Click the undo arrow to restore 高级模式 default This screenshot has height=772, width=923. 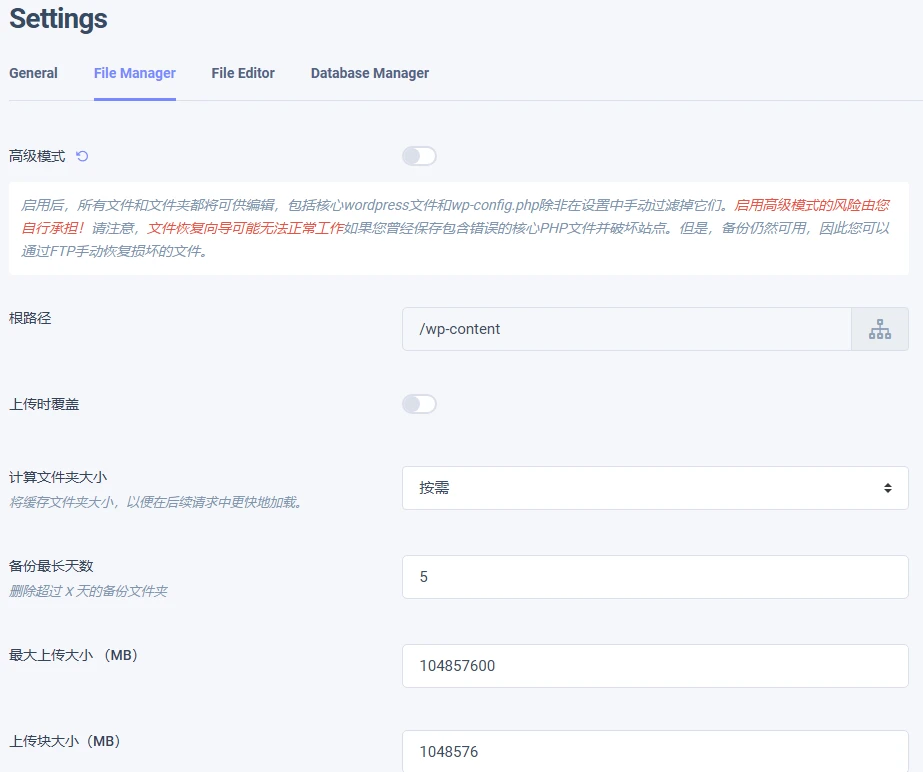pos(81,156)
